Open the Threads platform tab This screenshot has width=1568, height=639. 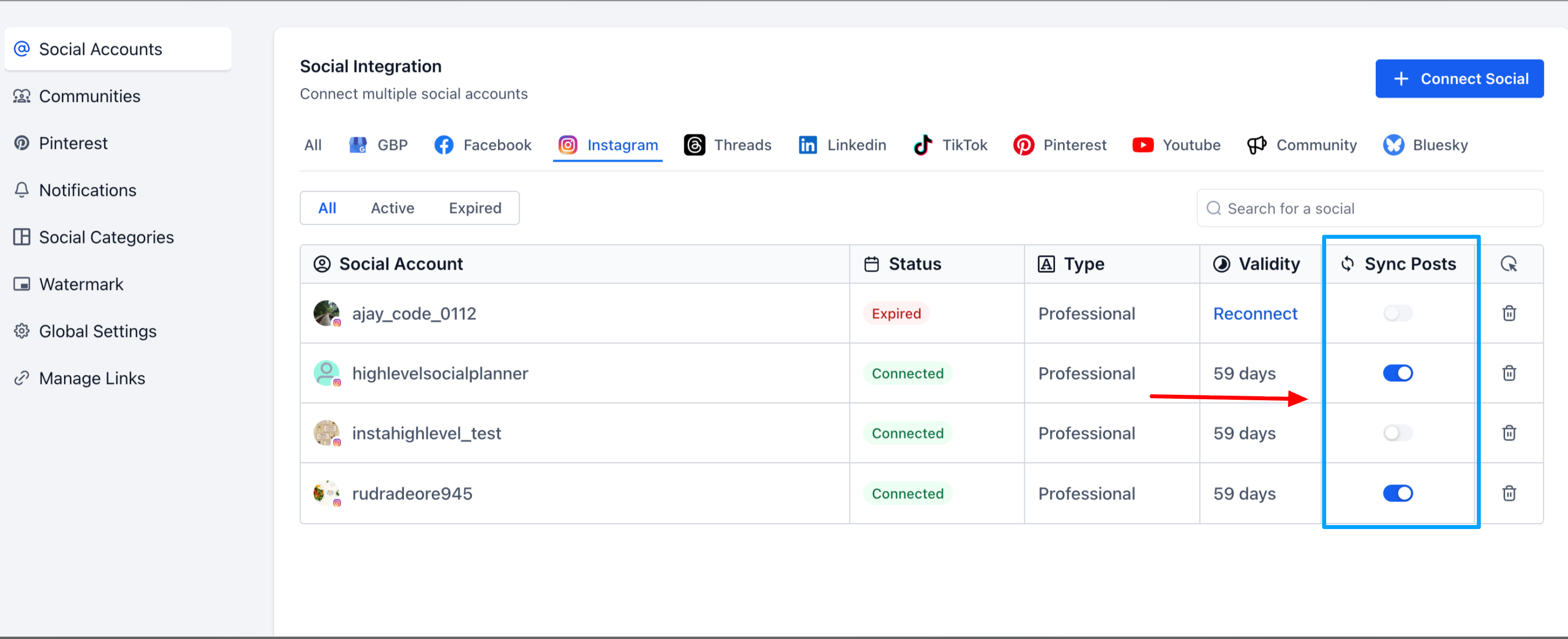[728, 145]
